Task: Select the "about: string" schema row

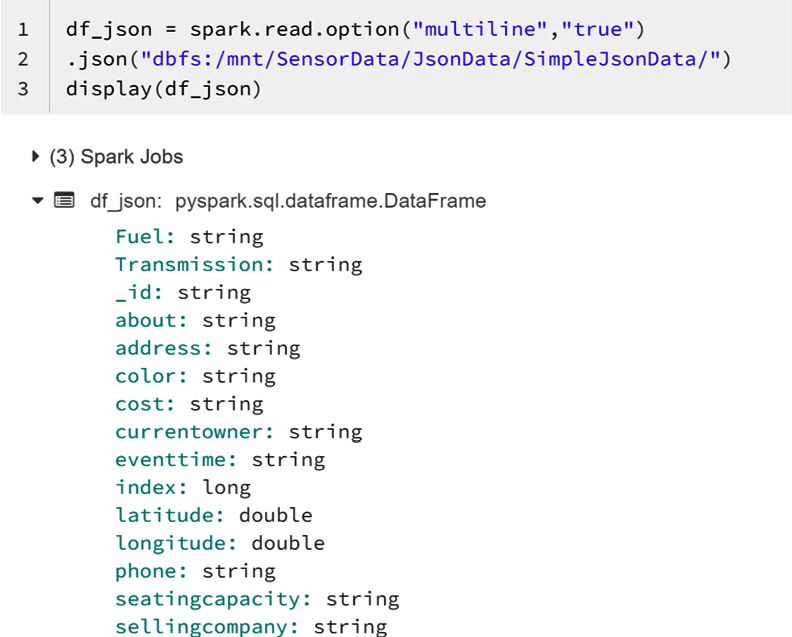Action: pyautogui.click(x=195, y=320)
